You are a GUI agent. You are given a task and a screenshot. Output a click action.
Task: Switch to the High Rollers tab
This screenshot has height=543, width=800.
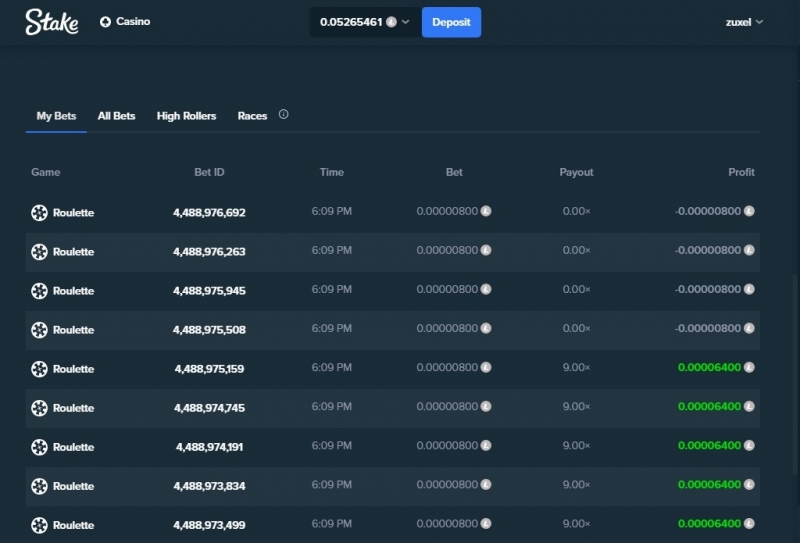(x=186, y=116)
